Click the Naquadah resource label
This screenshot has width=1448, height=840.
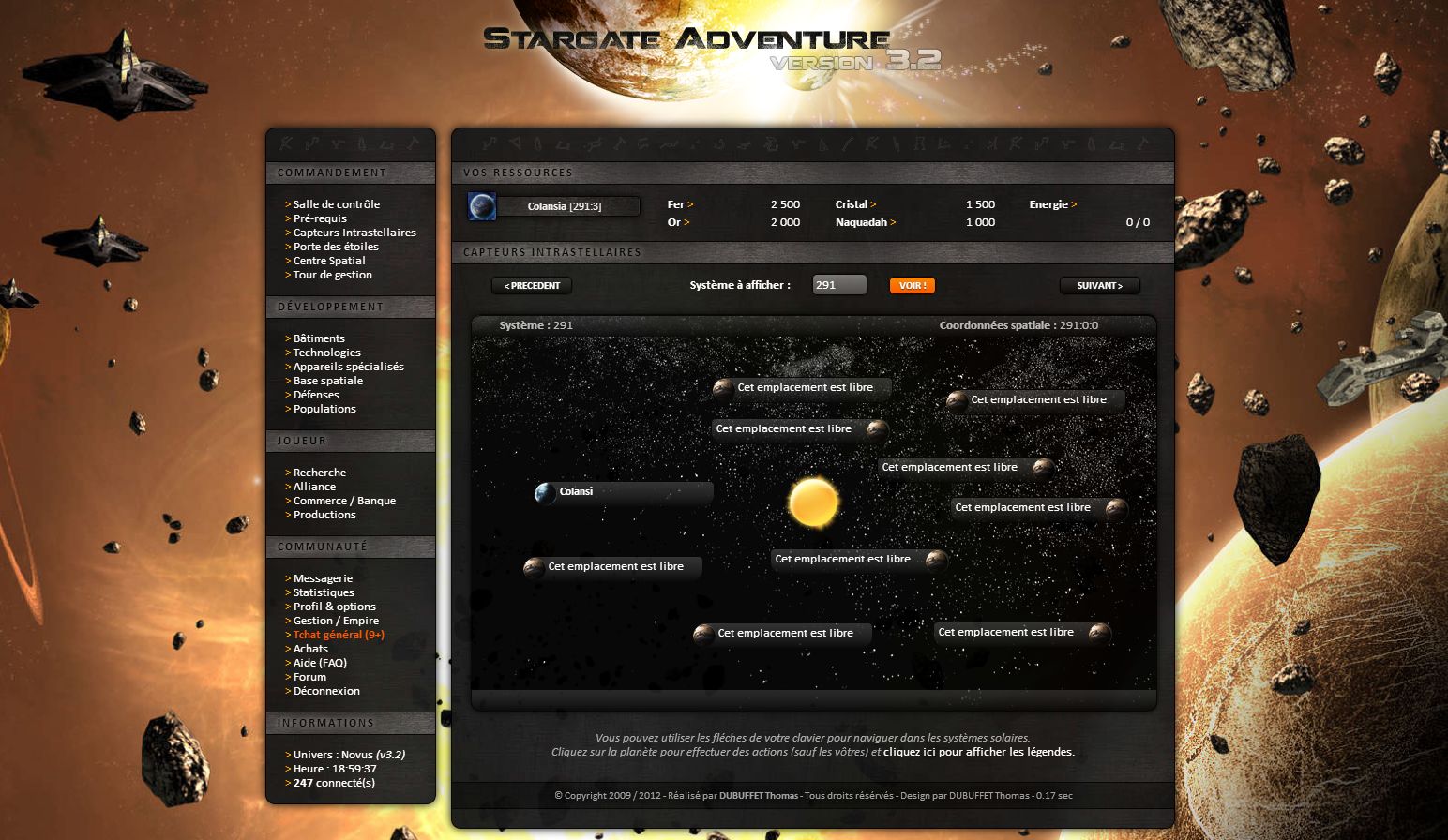coord(866,222)
